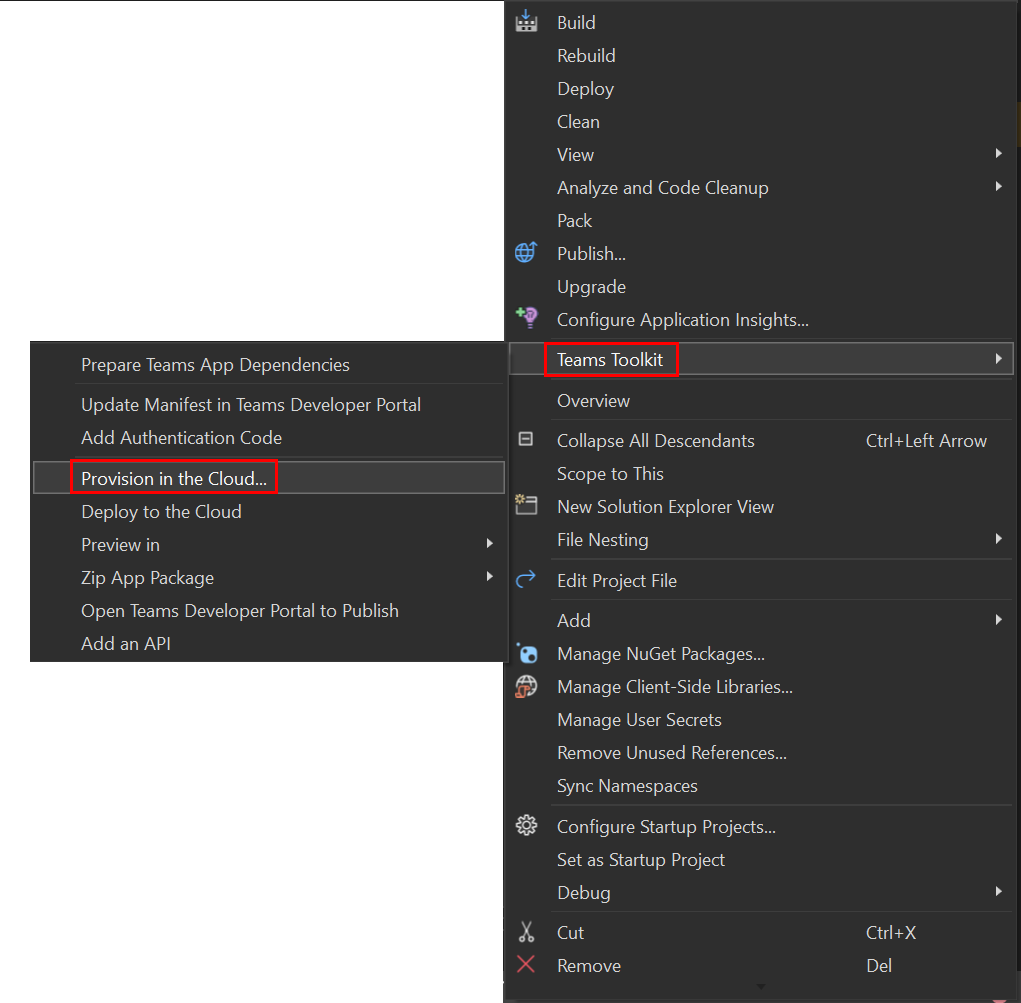This screenshot has width=1021, height=1003.
Task: Click the Cut scissors icon
Action: (x=527, y=931)
